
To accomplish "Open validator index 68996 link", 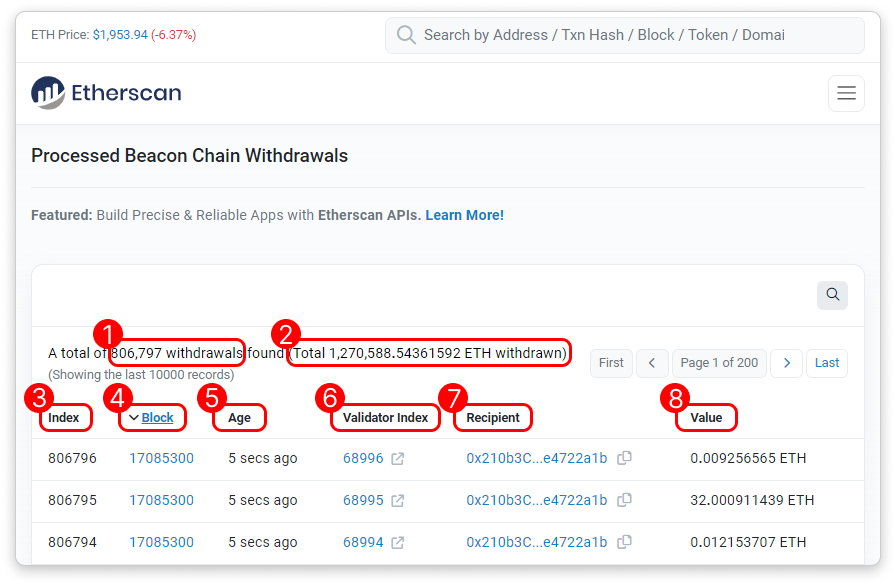I will coord(363,458).
